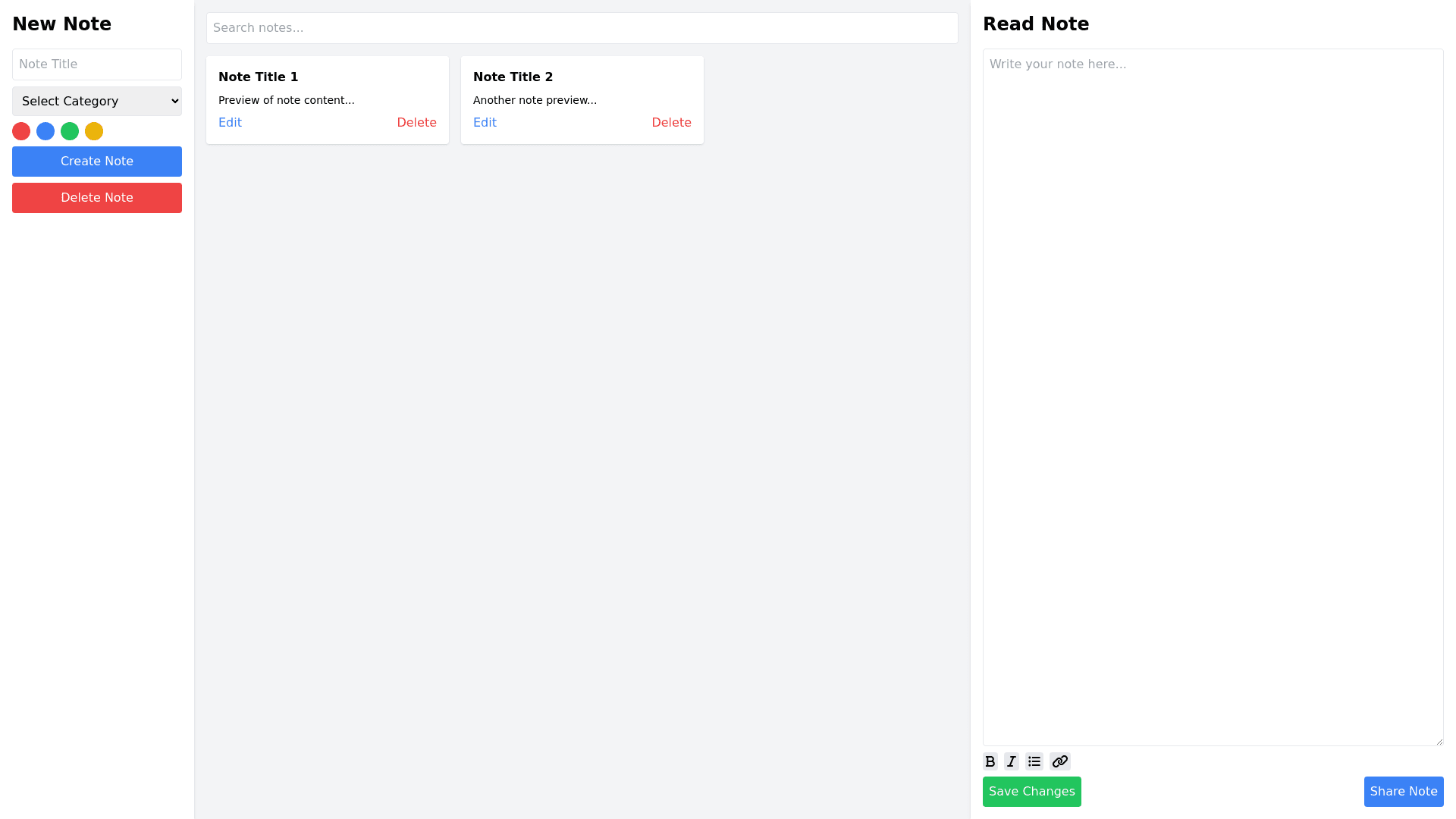
Task: Click the Note Title input field
Action: tap(97, 64)
